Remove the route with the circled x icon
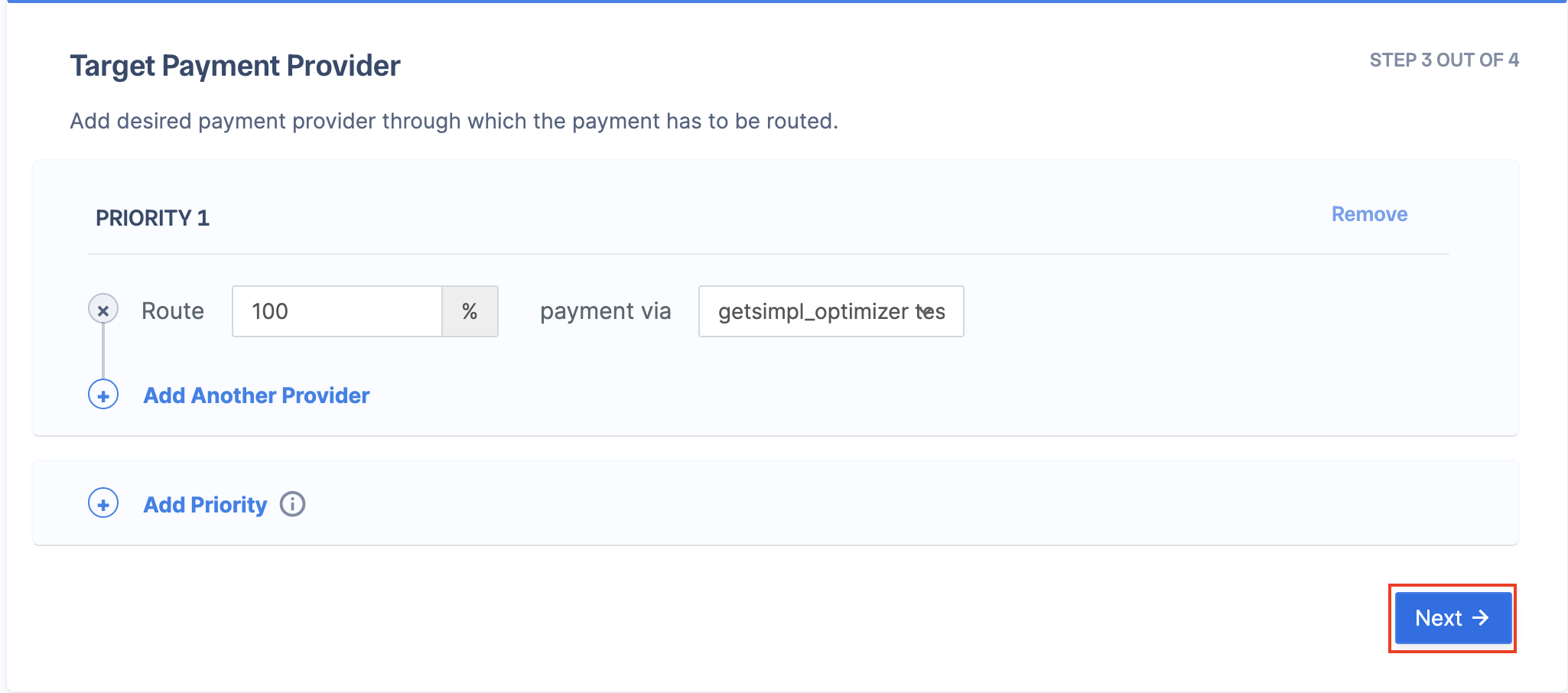 (103, 310)
